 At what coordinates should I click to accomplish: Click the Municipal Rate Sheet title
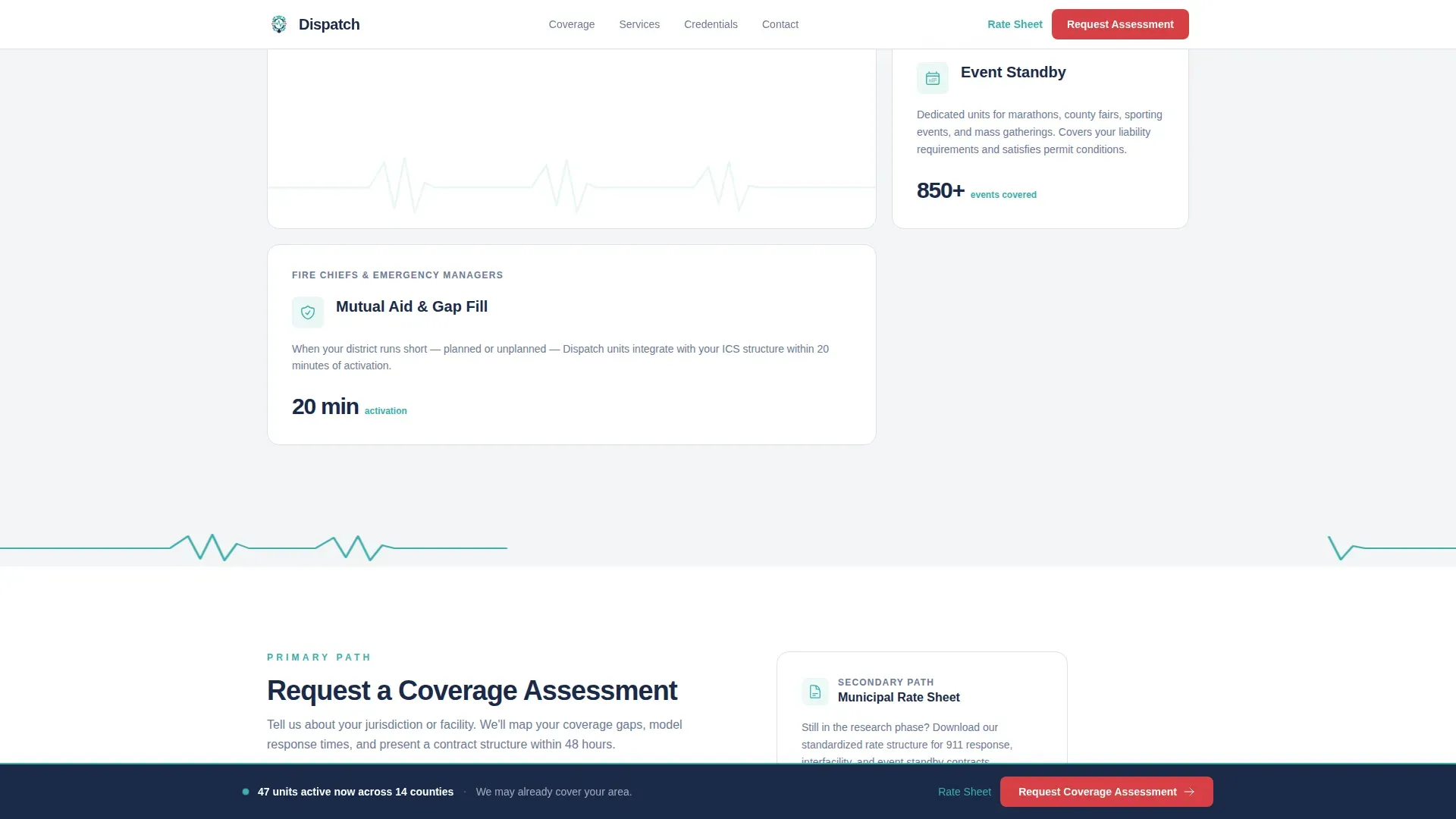pos(899,698)
